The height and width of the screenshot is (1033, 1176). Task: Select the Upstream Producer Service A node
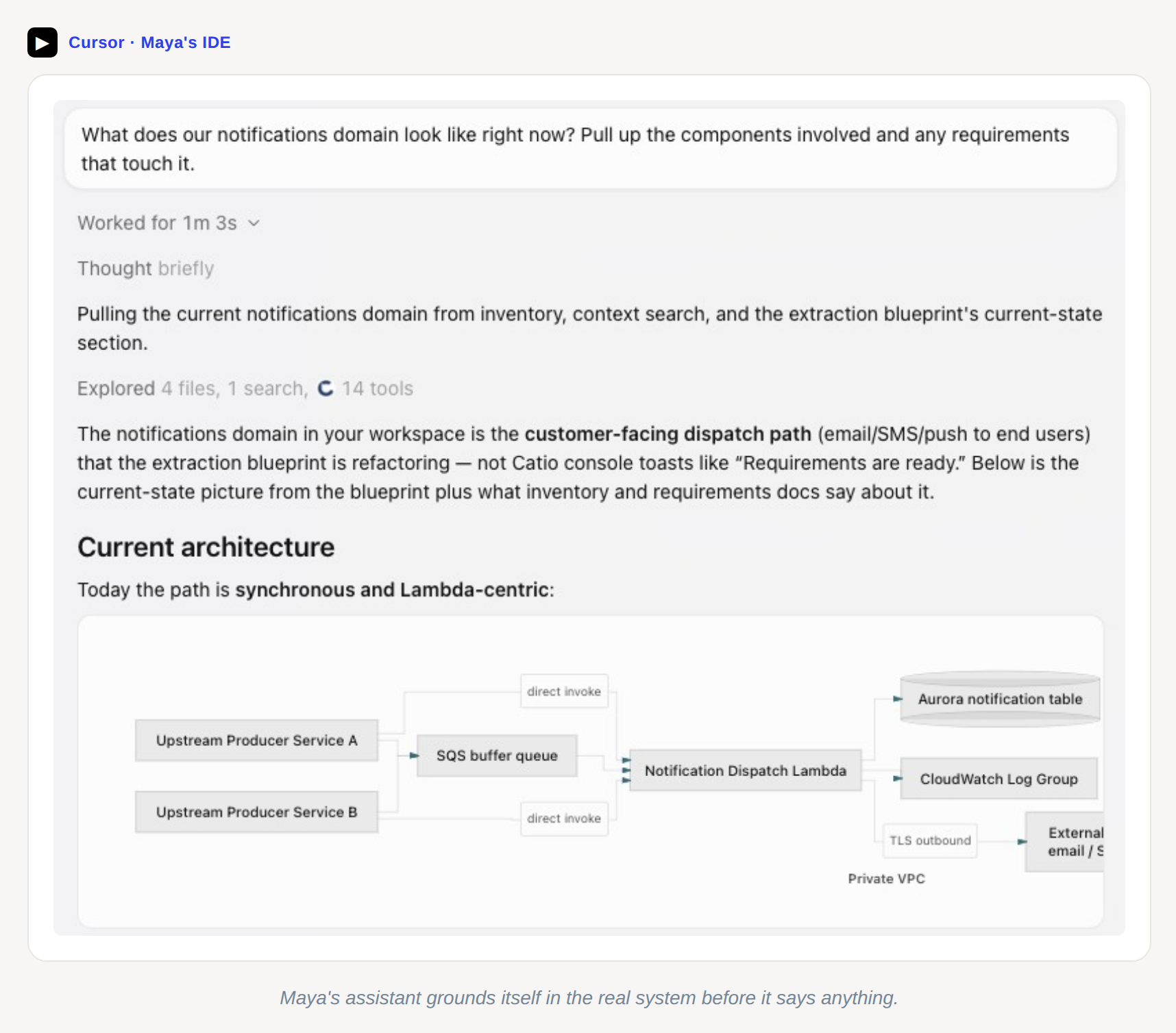tap(256, 740)
